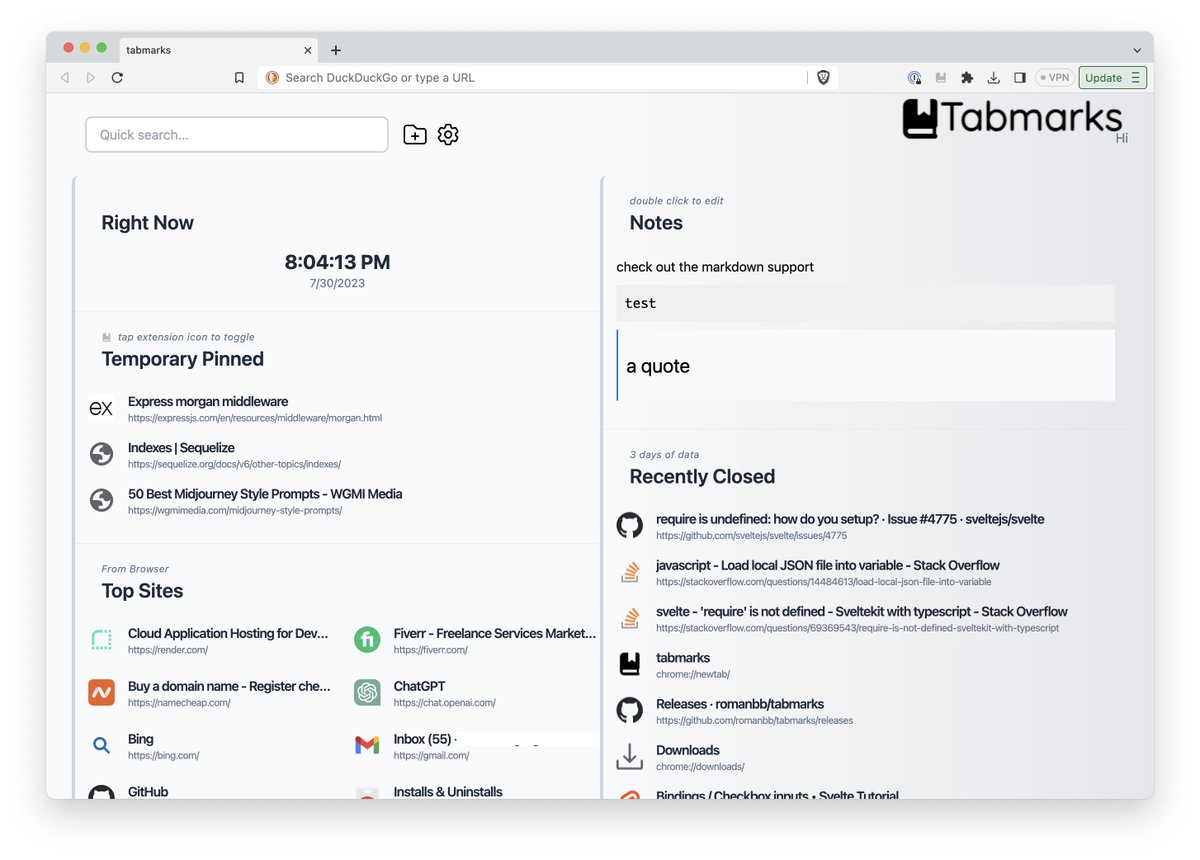
Task: Click the ChatGPT favicon
Action: [367, 692]
